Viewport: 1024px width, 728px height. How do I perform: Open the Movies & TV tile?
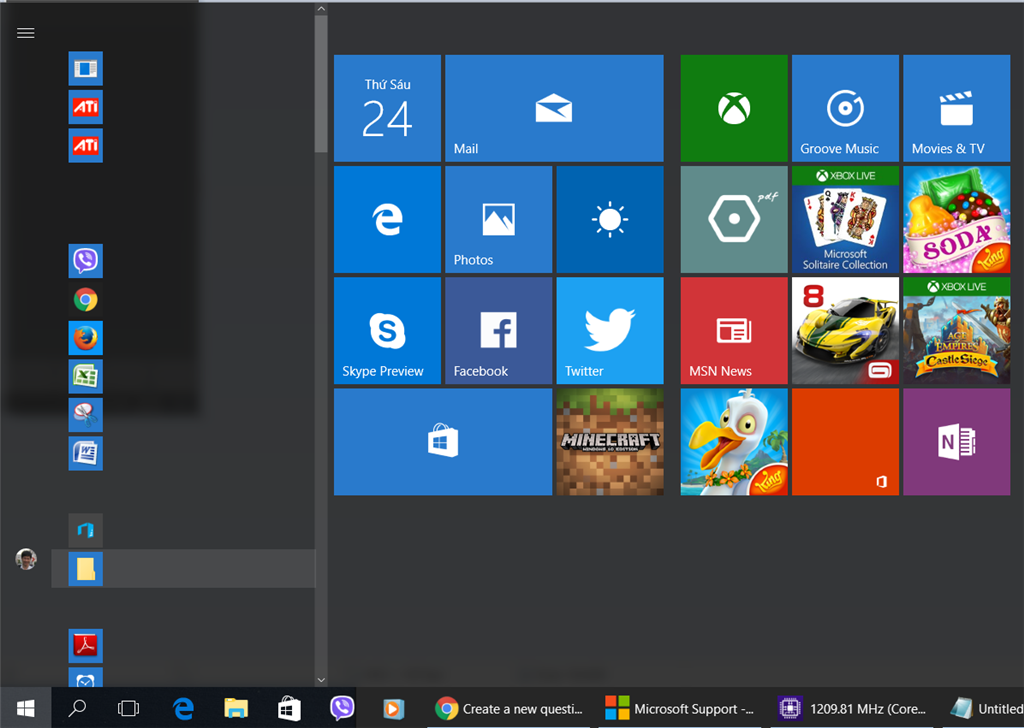coord(956,108)
